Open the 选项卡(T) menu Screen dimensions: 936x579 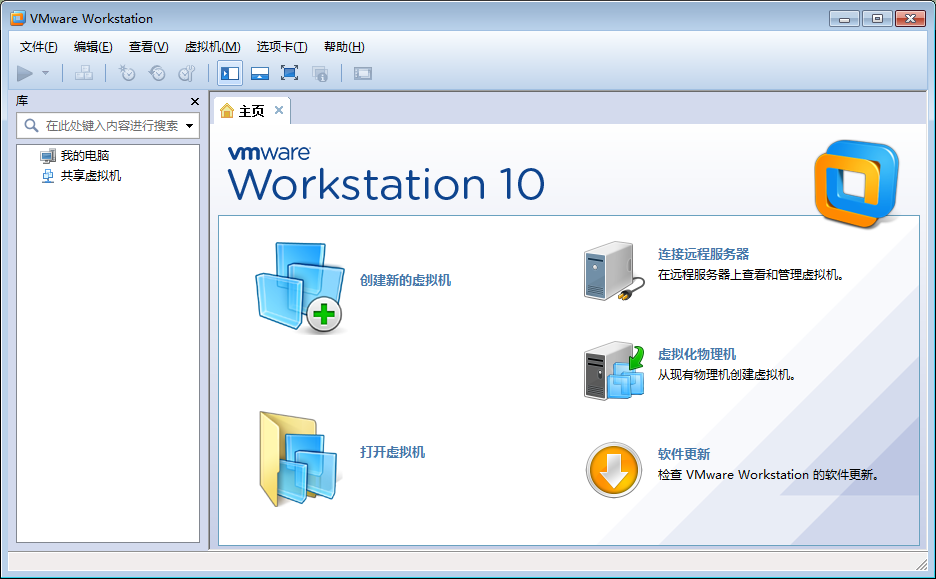(282, 47)
